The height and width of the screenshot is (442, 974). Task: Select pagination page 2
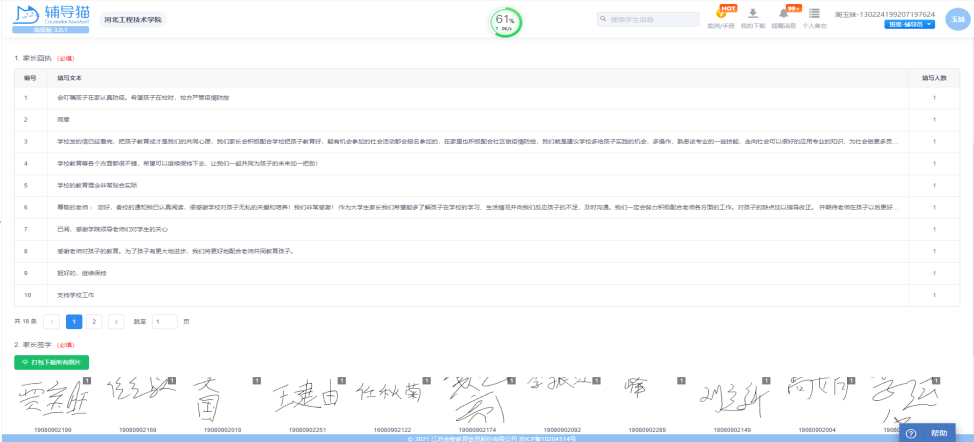[94, 322]
